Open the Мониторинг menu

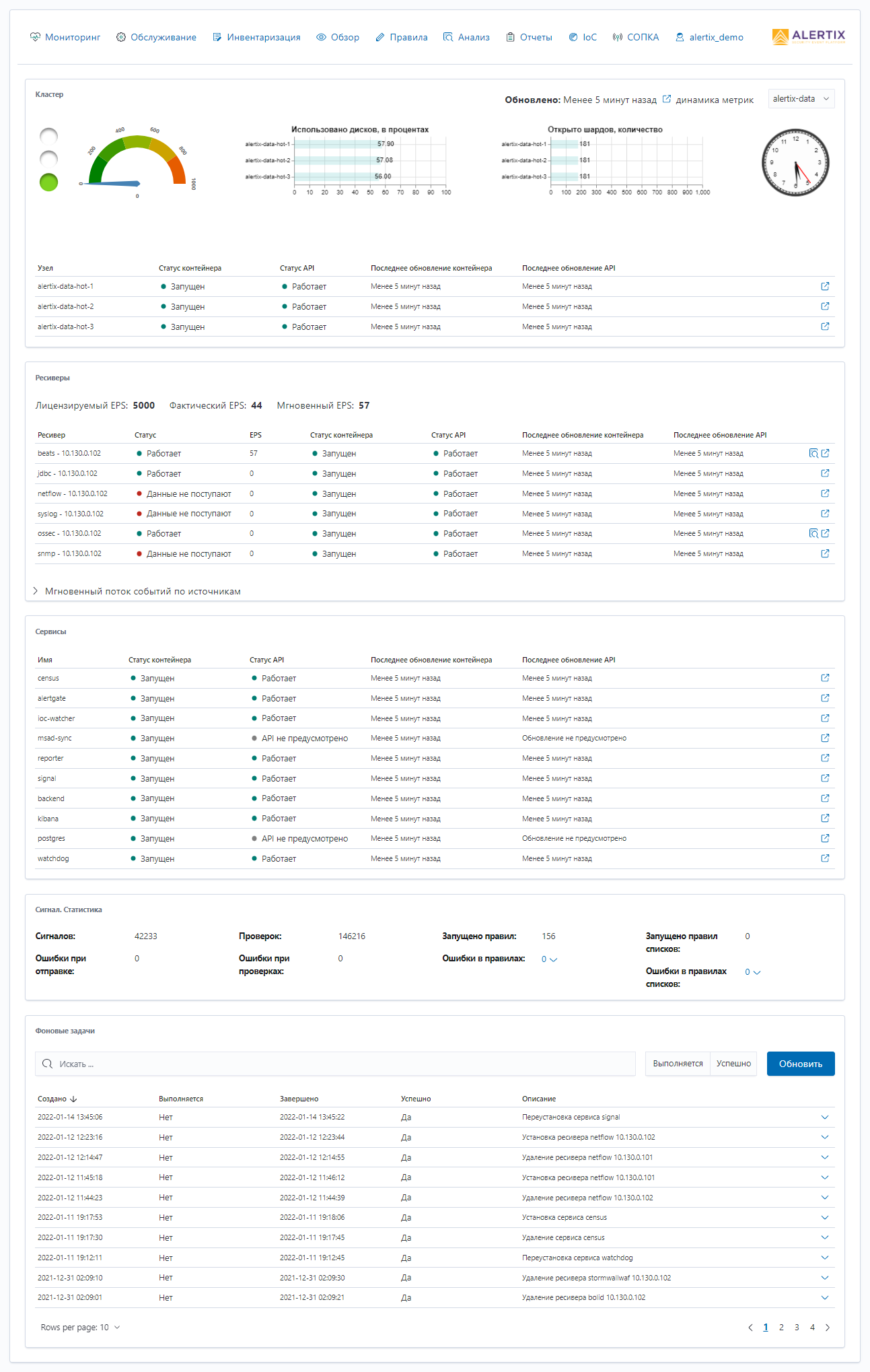click(x=65, y=37)
